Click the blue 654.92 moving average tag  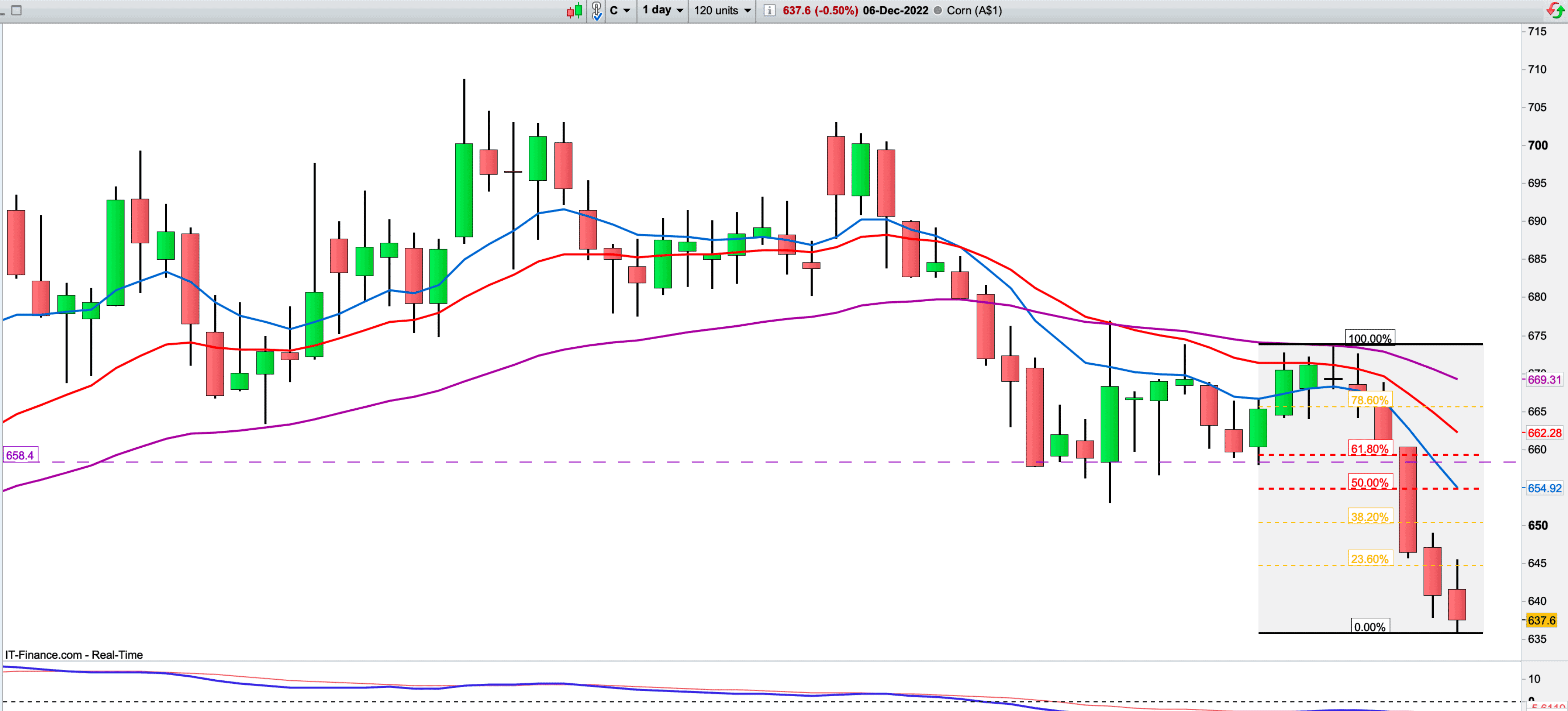[1544, 488]
